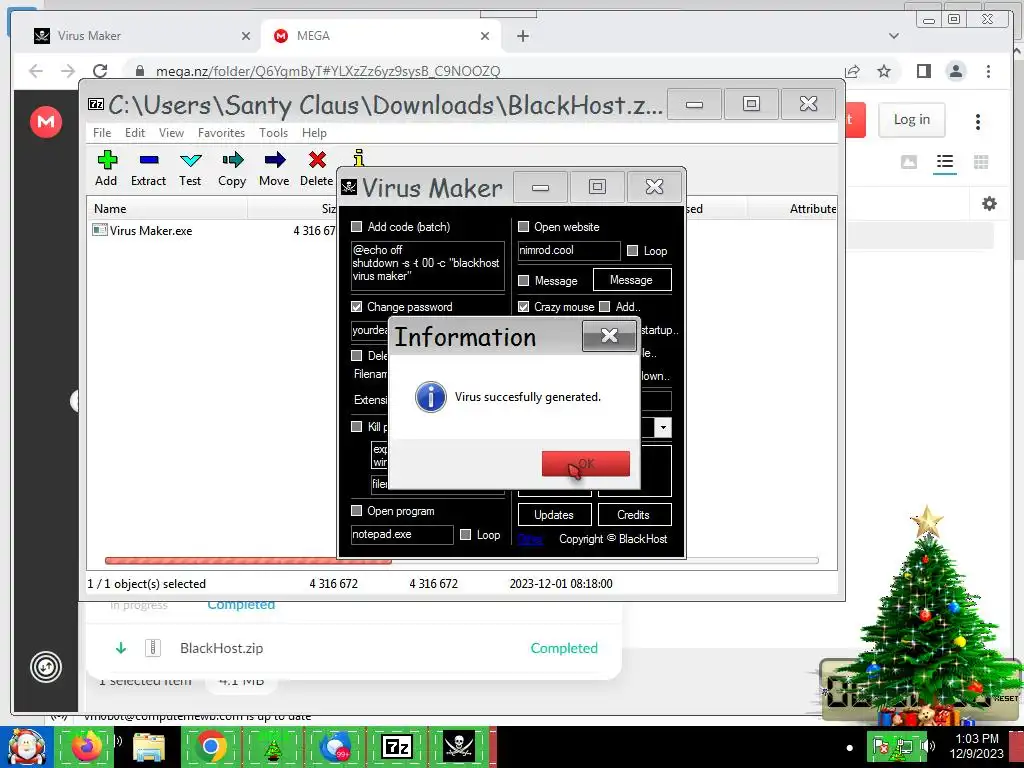1024x768 pixels.
Task: Open the Tools menu in 7-Zip
Action: (x=273, y=133)
